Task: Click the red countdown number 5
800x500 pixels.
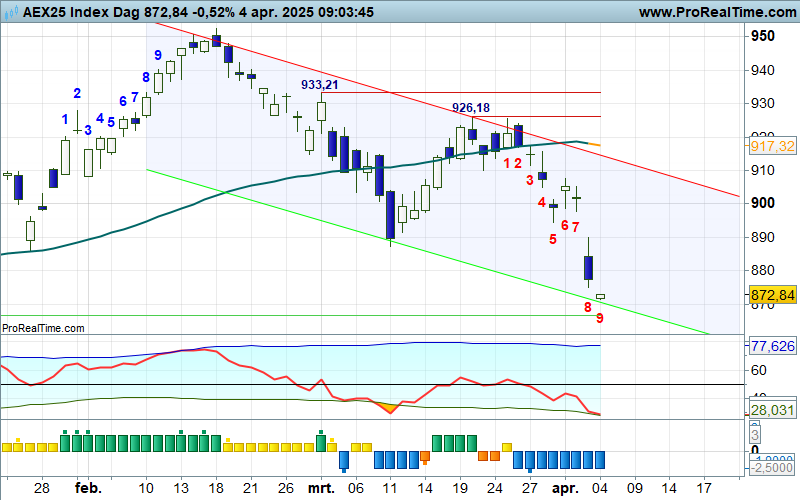Action: point(553,239)
